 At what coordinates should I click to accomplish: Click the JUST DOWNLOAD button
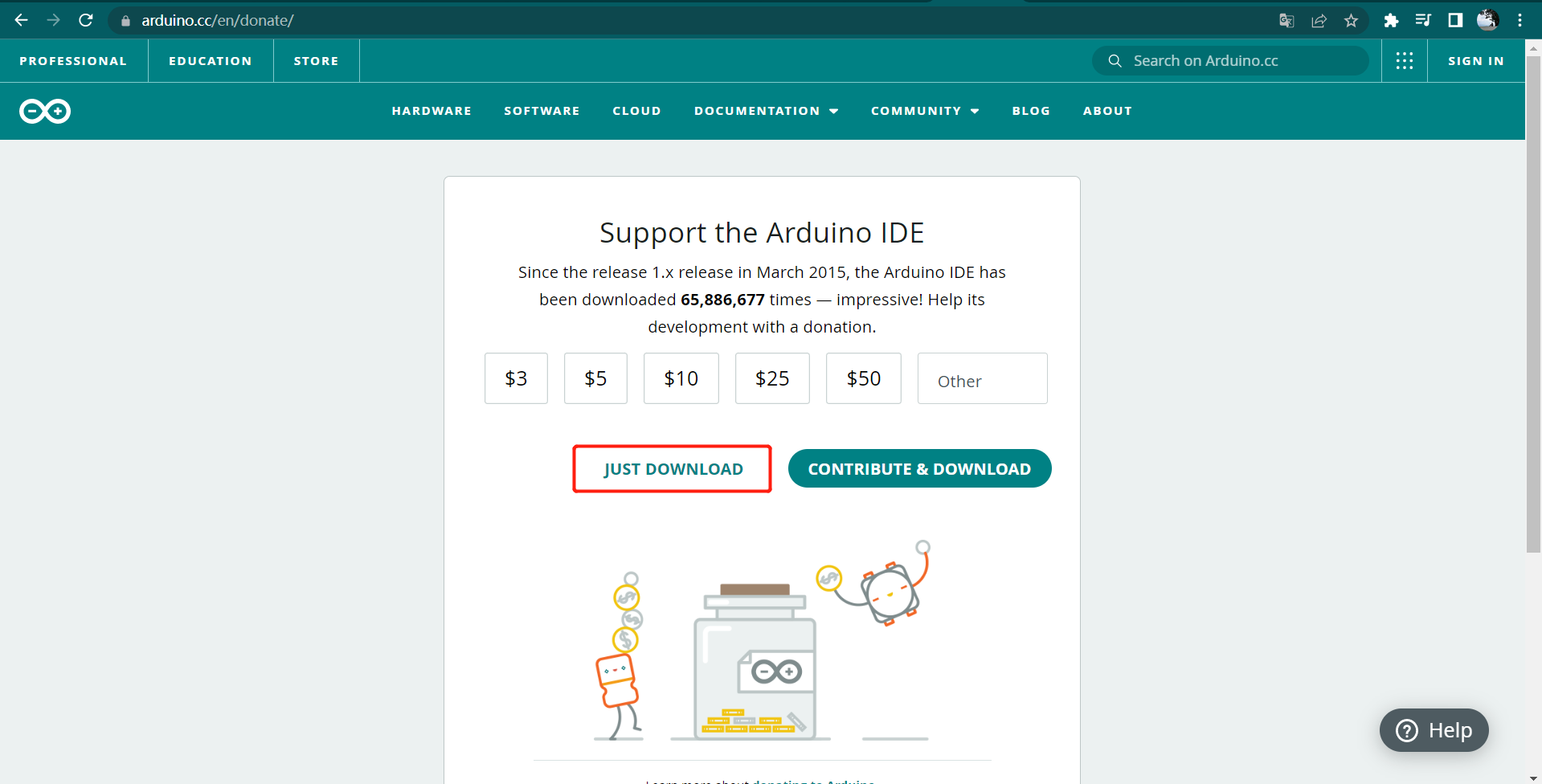673,469
